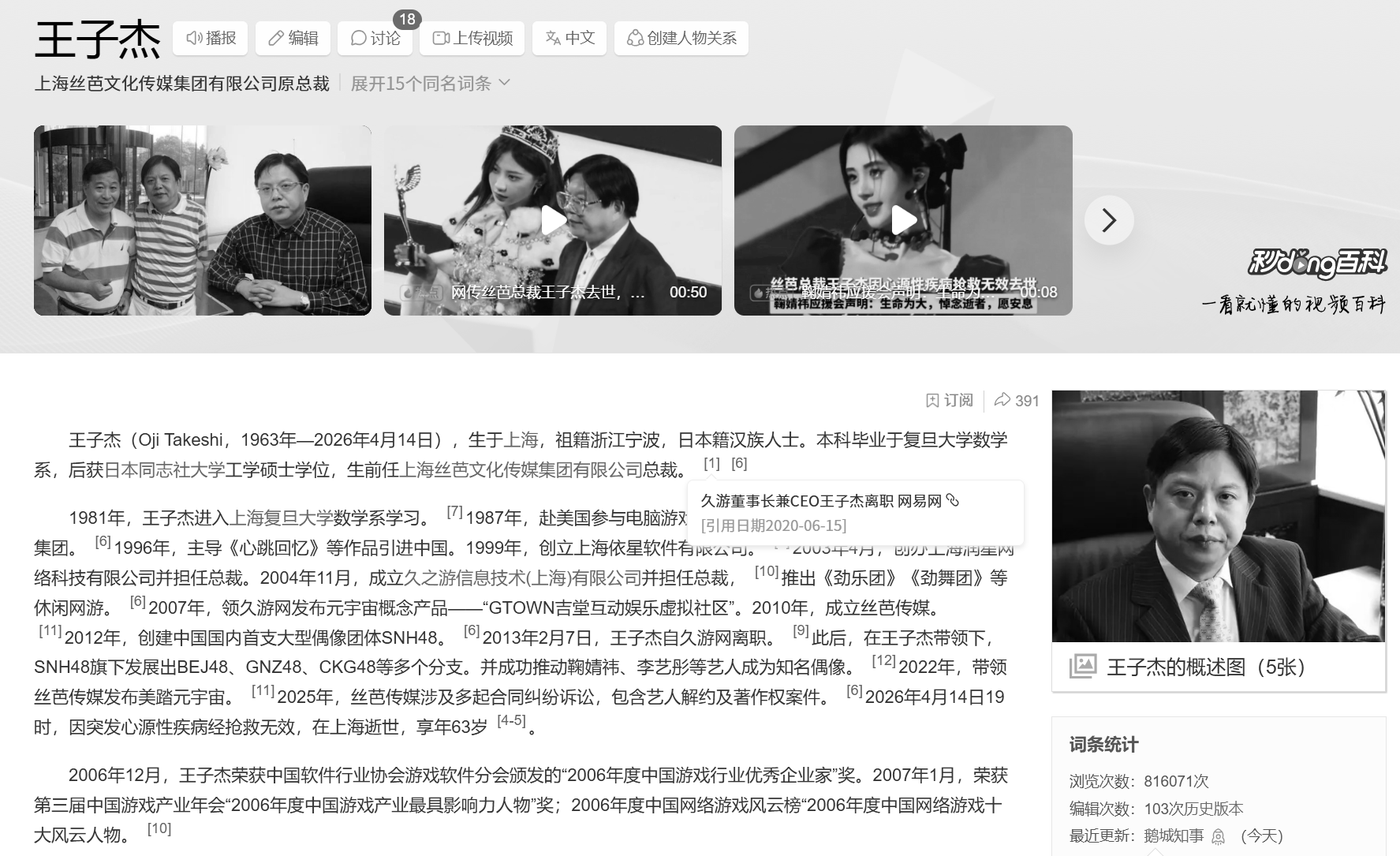Subscribe using the 订阅 bookmark icon

[x=950, y=401]
